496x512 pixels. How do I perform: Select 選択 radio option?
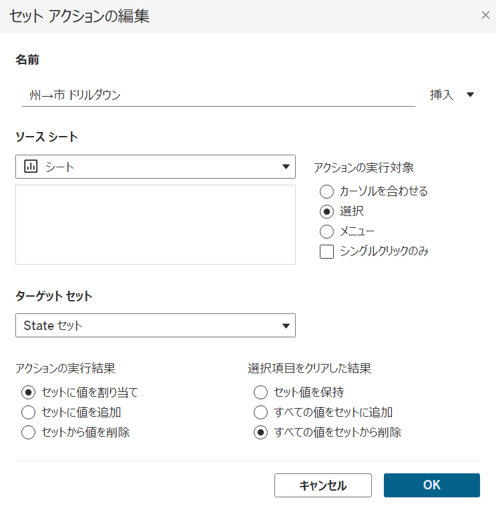(x=327, y=211)
